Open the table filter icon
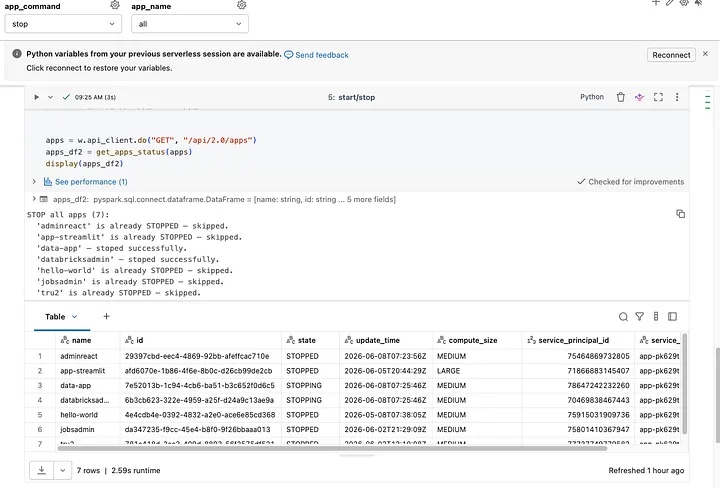This screenshot has height=488, width=720. (639, 316)
